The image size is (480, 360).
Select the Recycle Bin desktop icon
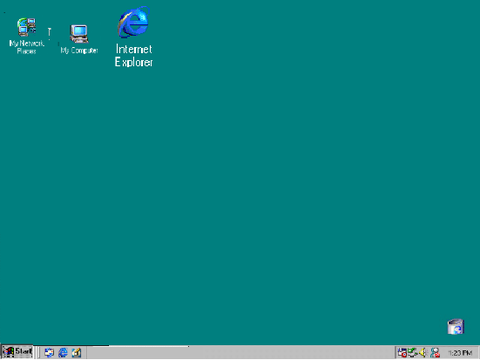[455, 326]
